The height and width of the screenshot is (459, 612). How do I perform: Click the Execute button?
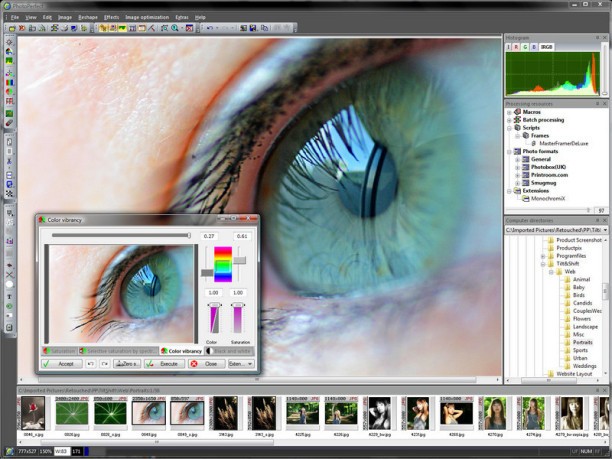pyautogui.click(x=164, y=364)
